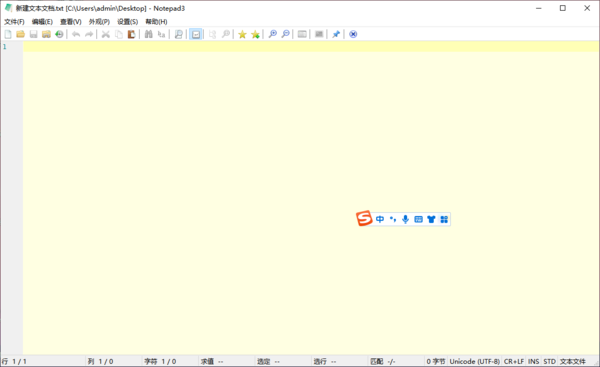Open the 设置(S) menu
Image resolution: width=600 pixels, height=367 pixels.
pyautogui.click(x=127, y=22)
